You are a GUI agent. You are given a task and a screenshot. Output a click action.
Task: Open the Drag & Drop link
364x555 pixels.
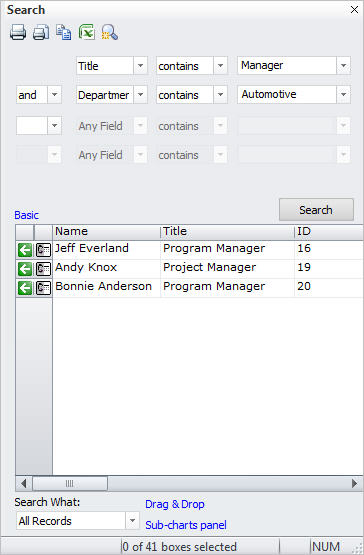(x=175, y=504)
